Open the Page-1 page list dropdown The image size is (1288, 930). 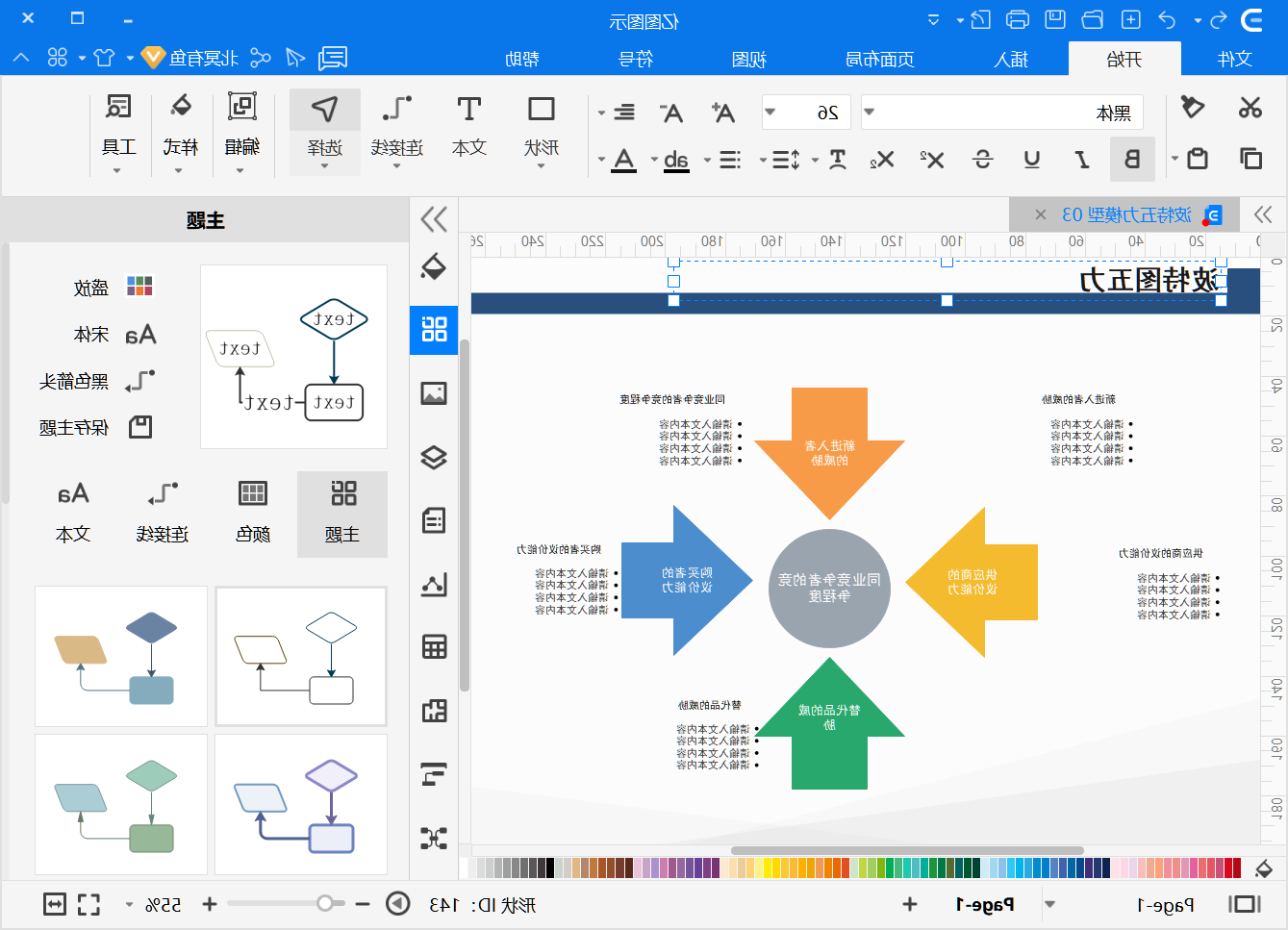point(1050,905)
